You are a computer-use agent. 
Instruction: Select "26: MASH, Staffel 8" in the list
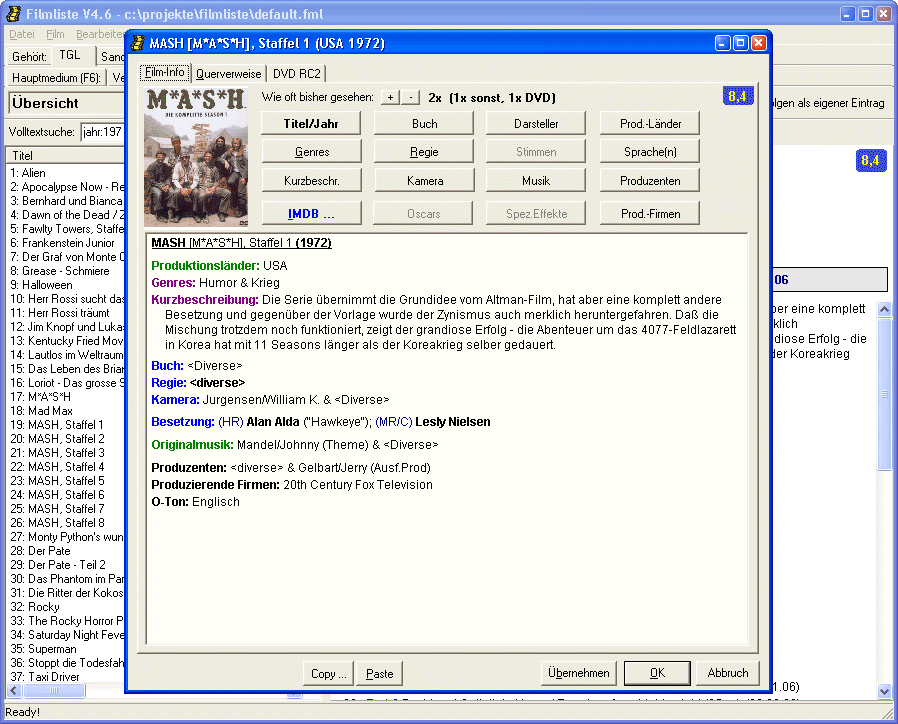pyautogui.click(x=57, y=523)
